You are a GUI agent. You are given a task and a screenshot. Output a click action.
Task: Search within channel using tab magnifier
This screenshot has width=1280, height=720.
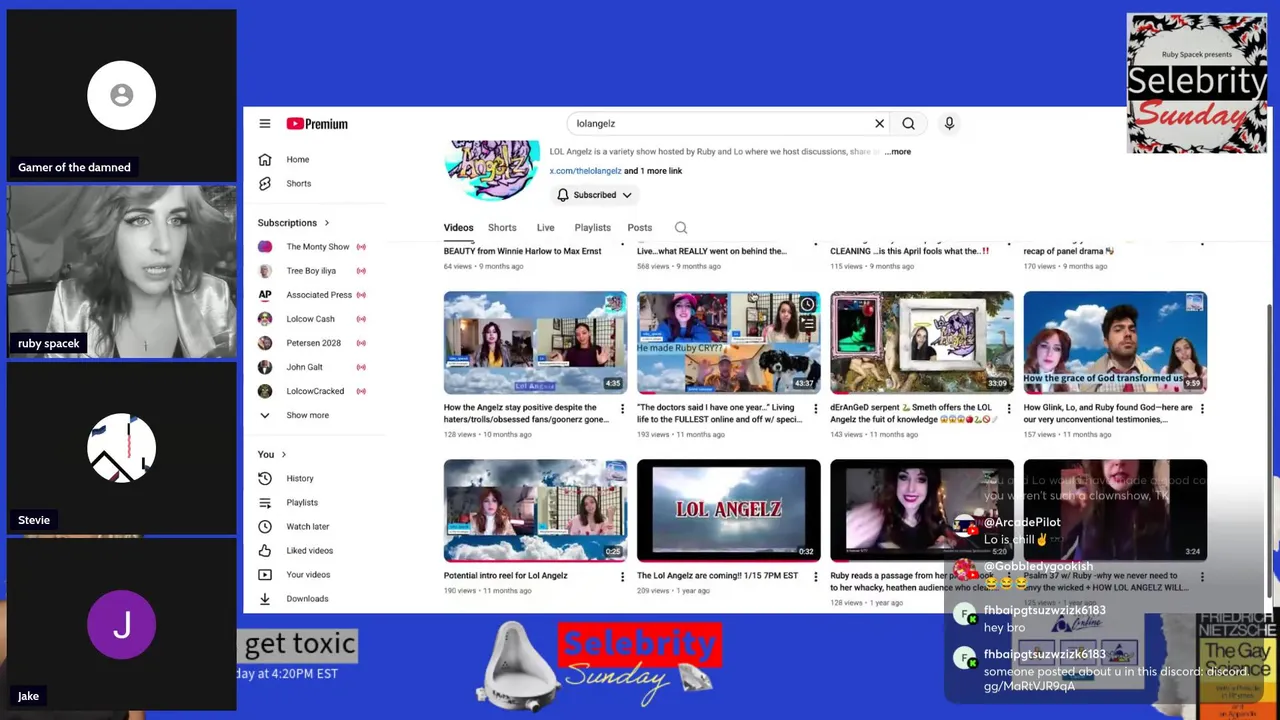pyautogui.click(x=681, y=228)
